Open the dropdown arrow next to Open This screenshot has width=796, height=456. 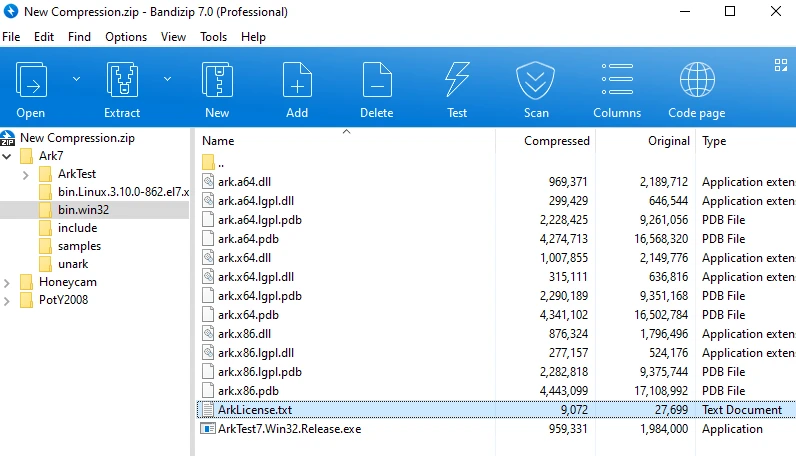coord(76,79)
